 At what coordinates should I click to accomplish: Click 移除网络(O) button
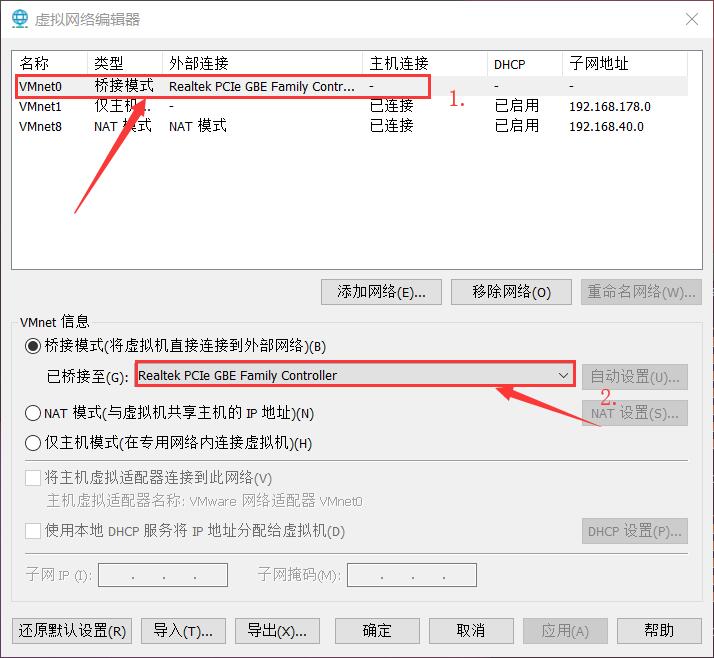511,292
